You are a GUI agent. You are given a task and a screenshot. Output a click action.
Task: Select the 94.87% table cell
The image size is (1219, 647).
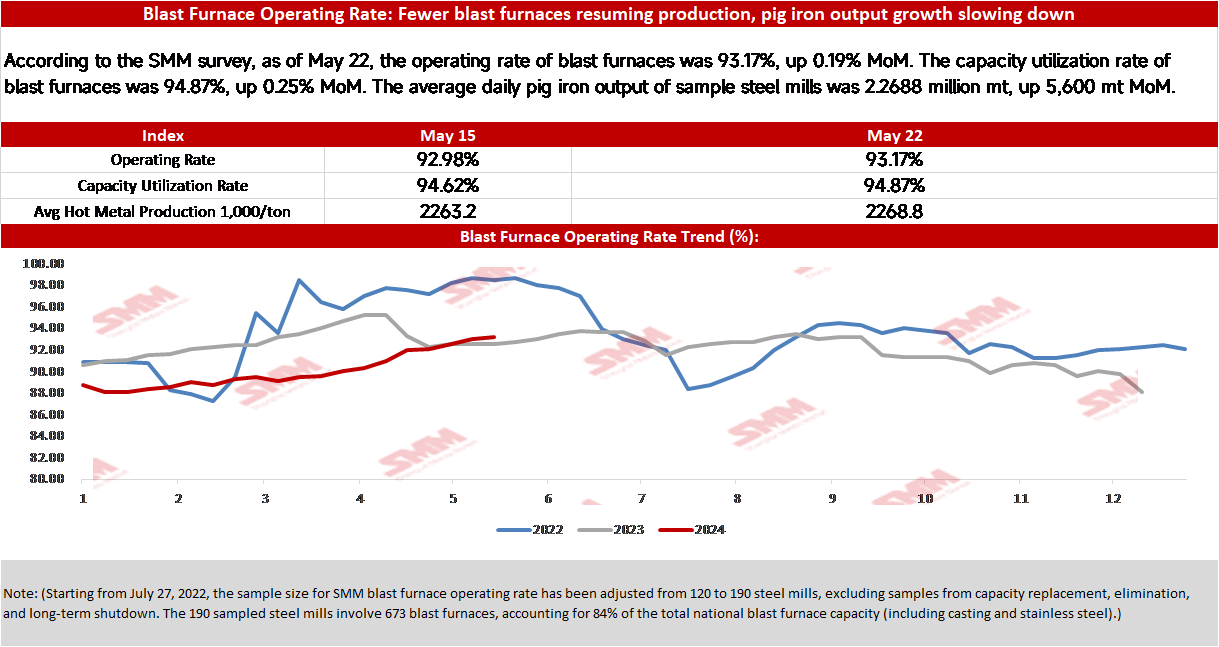[895, 185]
